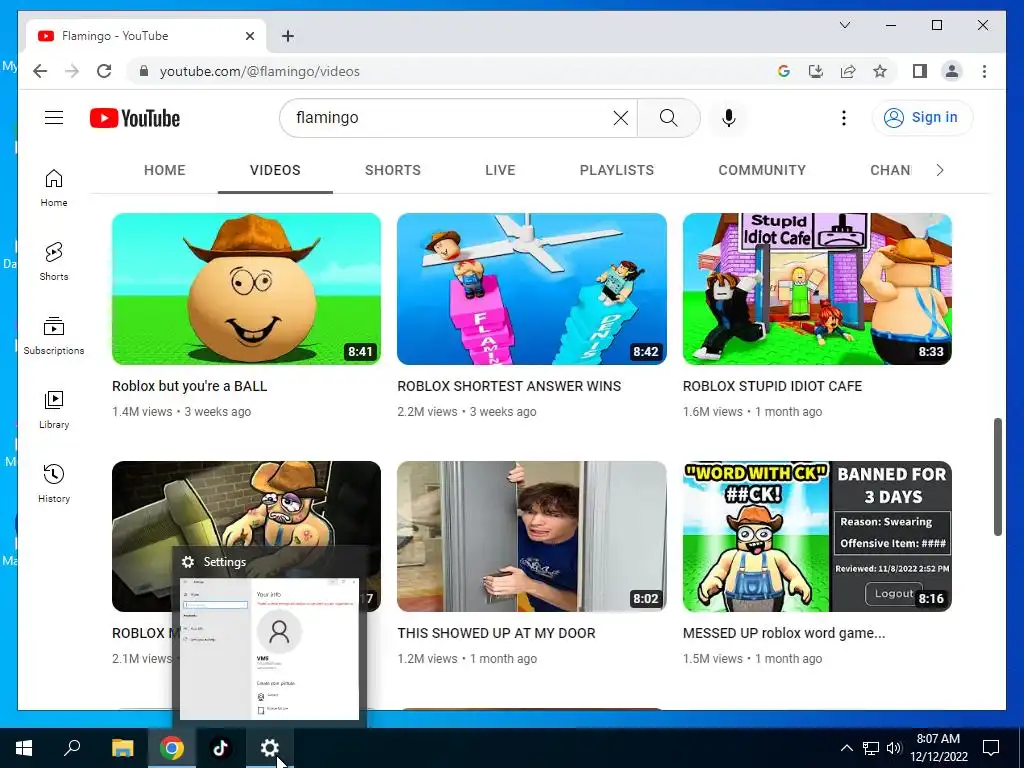Open YouTube settings three-dot menu
The height and width of the screenshot is (768, 1024).
[844, 118]
